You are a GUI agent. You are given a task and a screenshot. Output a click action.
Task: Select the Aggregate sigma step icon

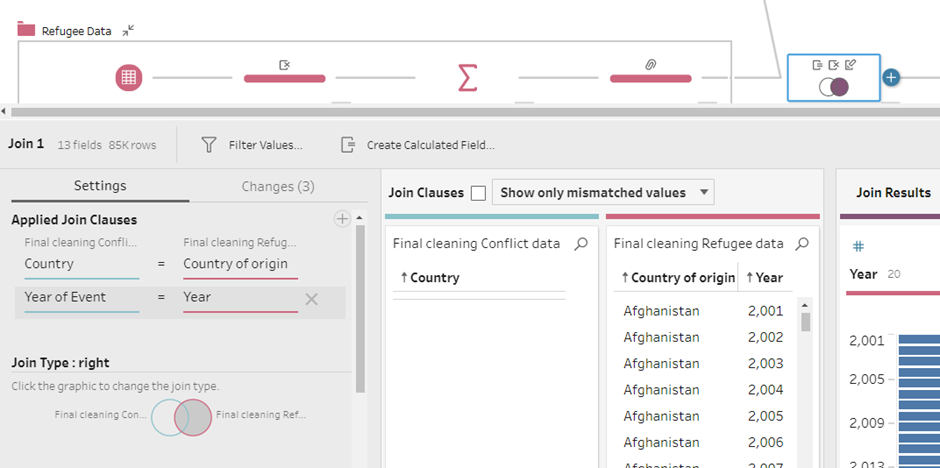click(x=466, y=78)
